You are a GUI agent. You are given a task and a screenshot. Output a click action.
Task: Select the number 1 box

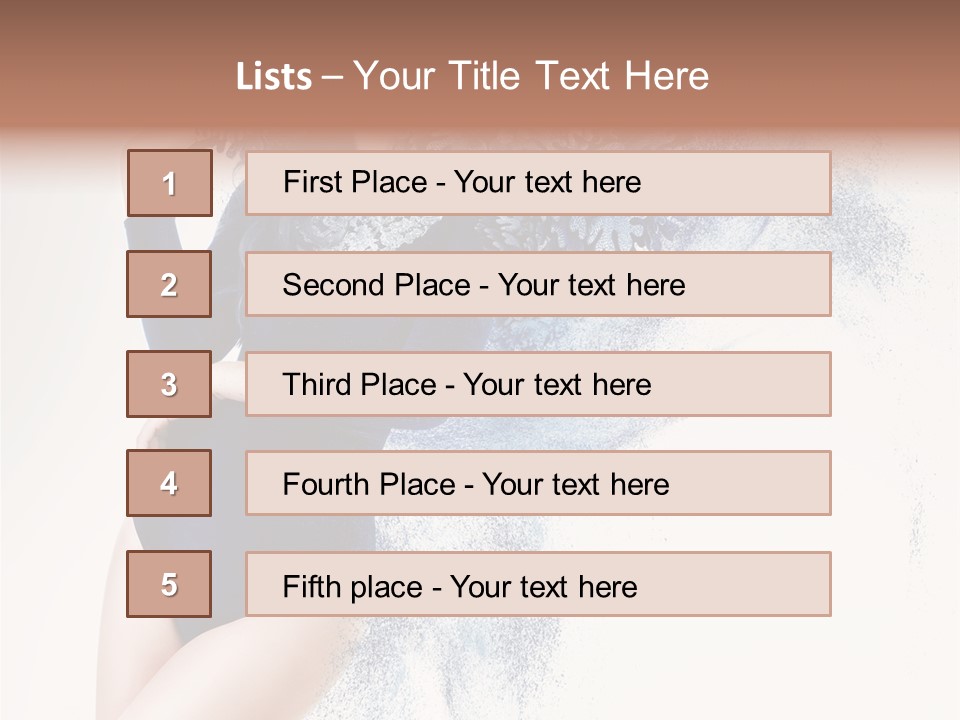click(x=170, y=183)
